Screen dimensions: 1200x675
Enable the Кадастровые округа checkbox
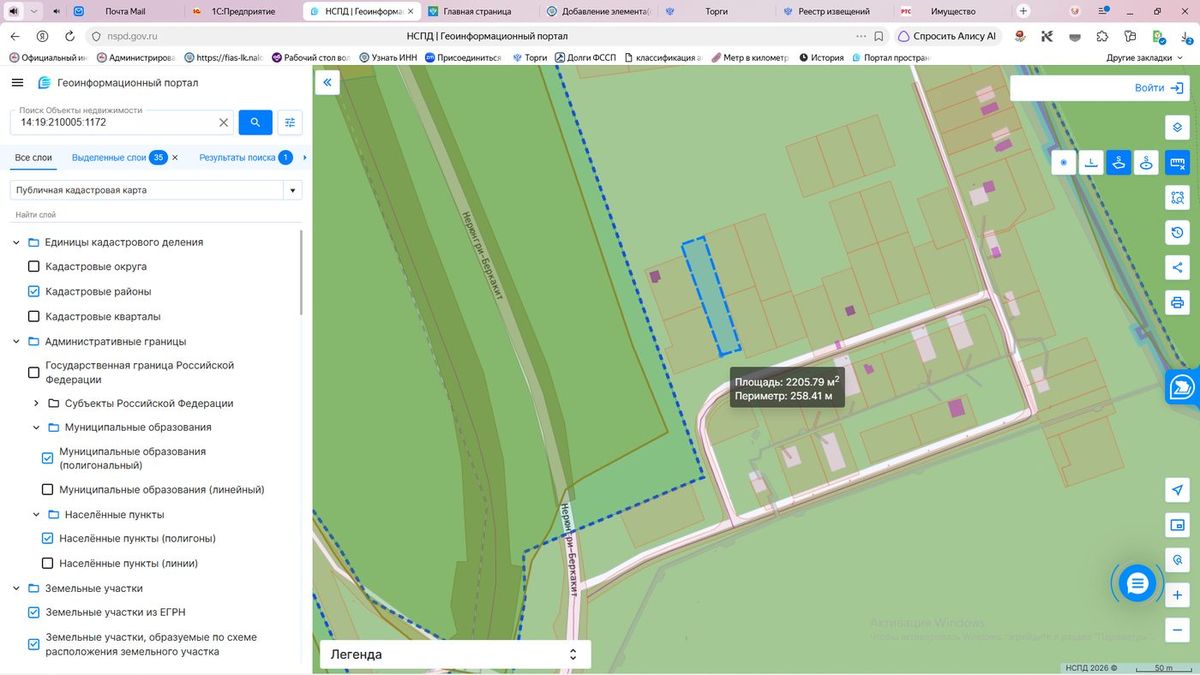(x=34, y=267)
